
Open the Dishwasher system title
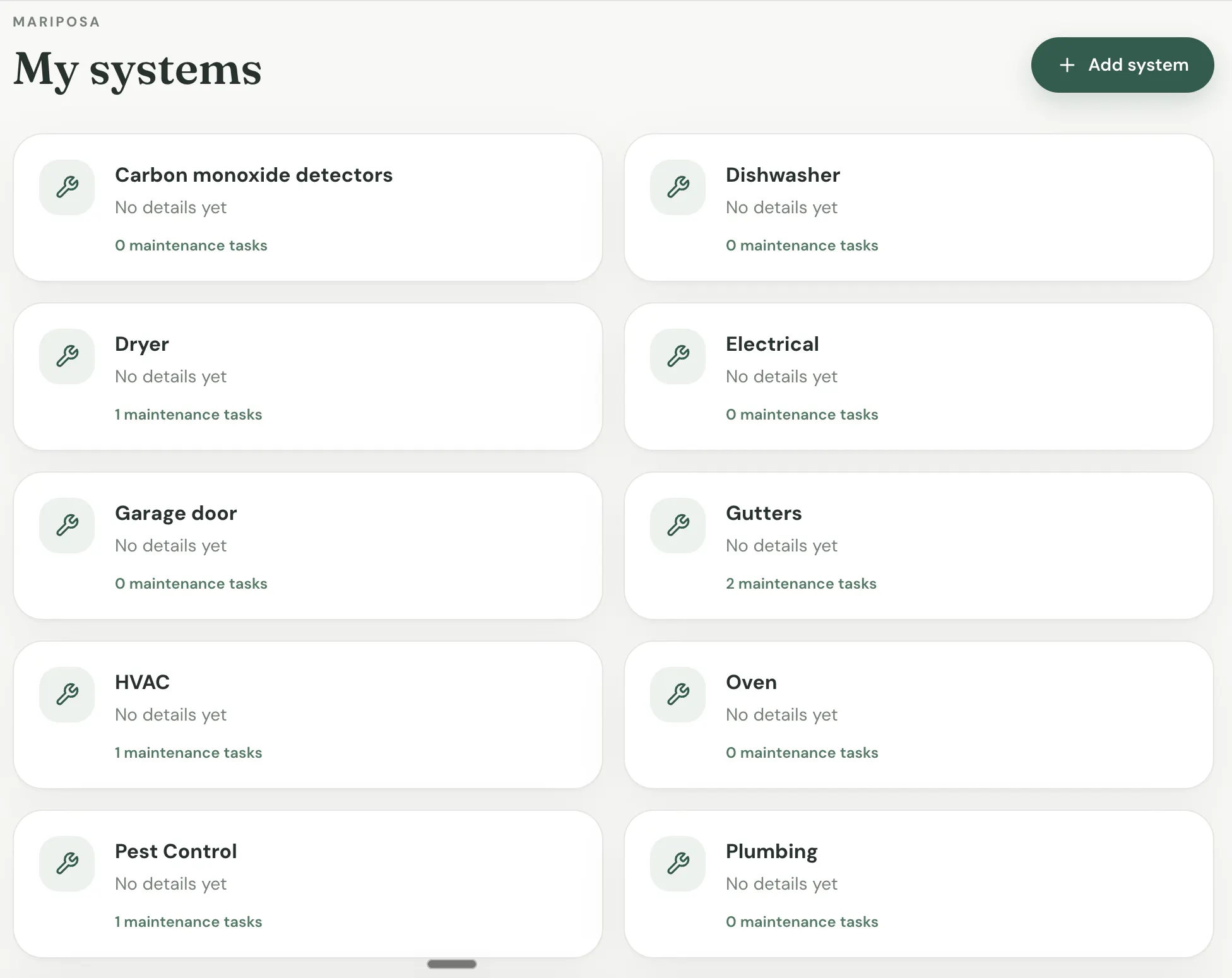(x=783, y=175)
